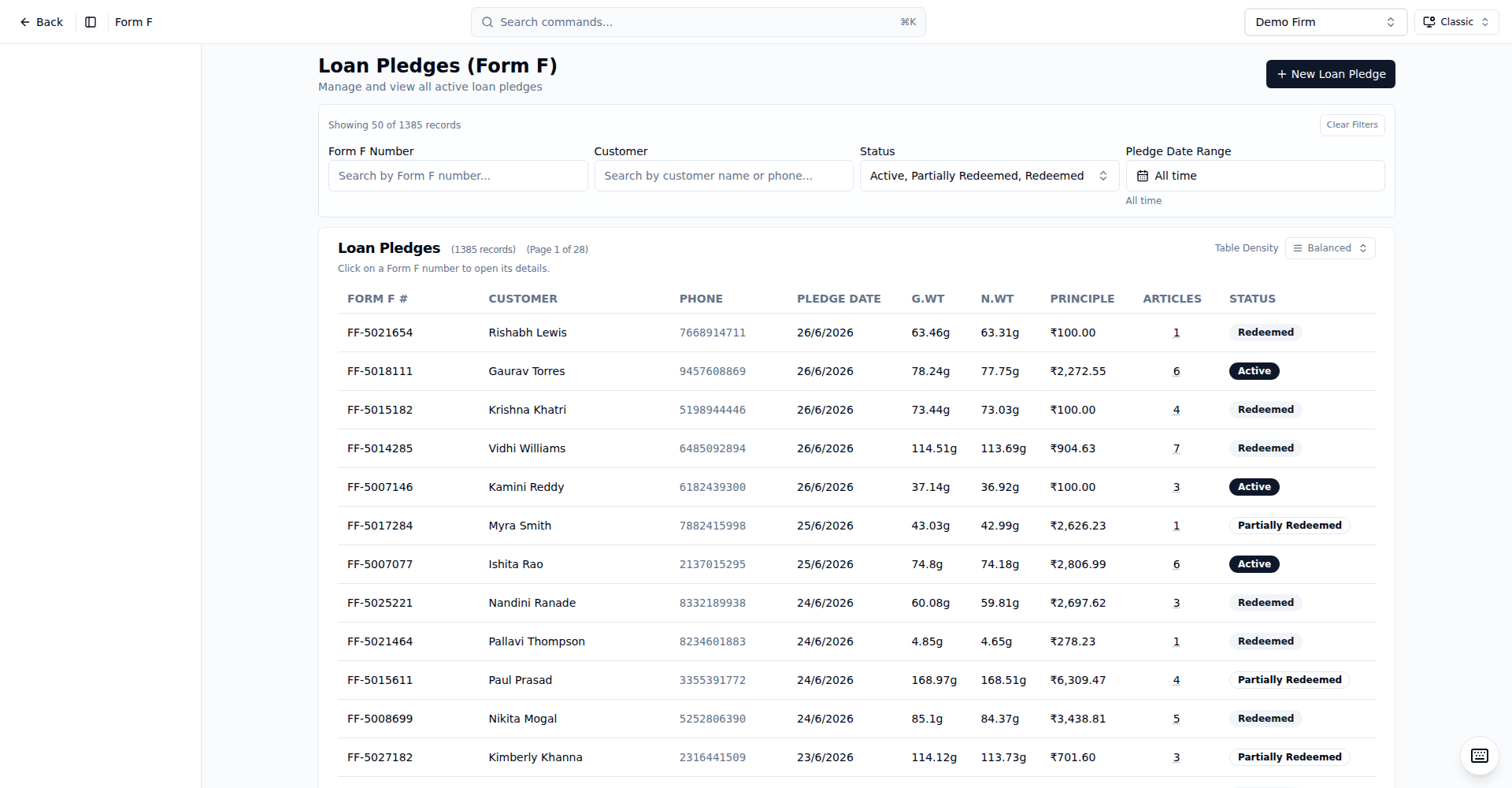
Task: Click customer name Kimberly Khanna
Action: 535,757
